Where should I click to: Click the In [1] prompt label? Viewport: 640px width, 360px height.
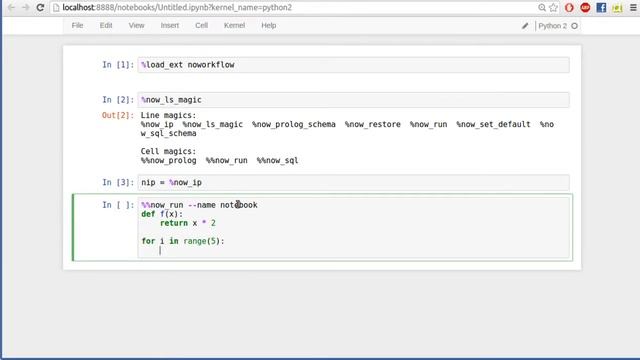point(118,65)
